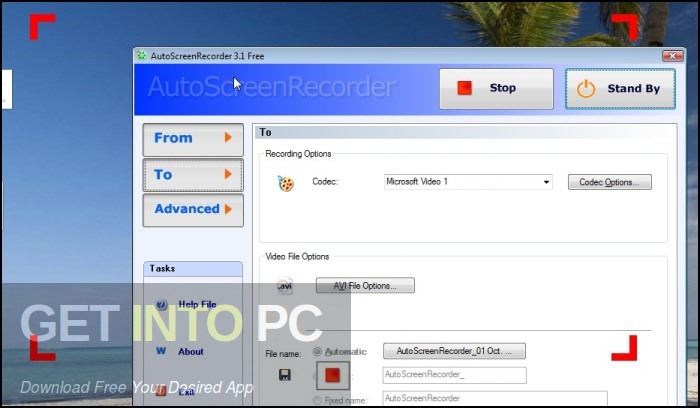Expand the Codec dropdown list
Image resolution: width=700 pixels, height=408 pixels.
pos(546,182)
